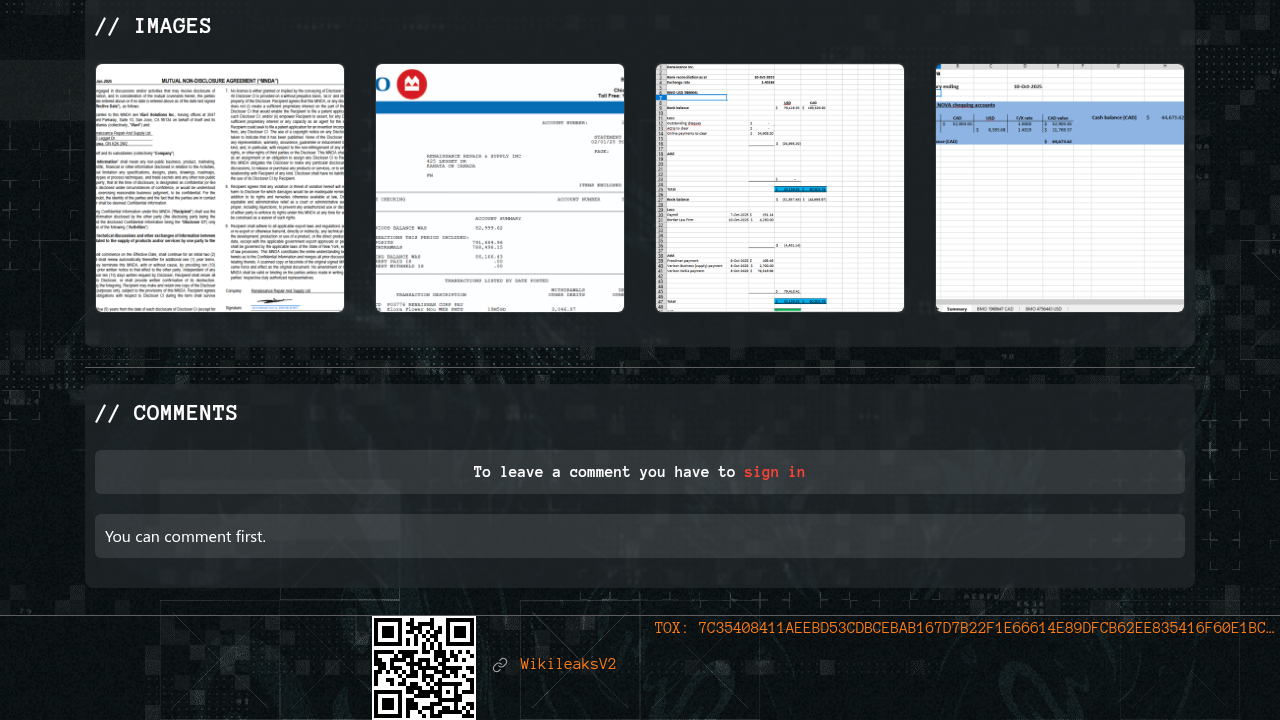Click the "// IMAGES" section heading
The width and height of the screenshot is (1280, 720).
pos(153,27)
